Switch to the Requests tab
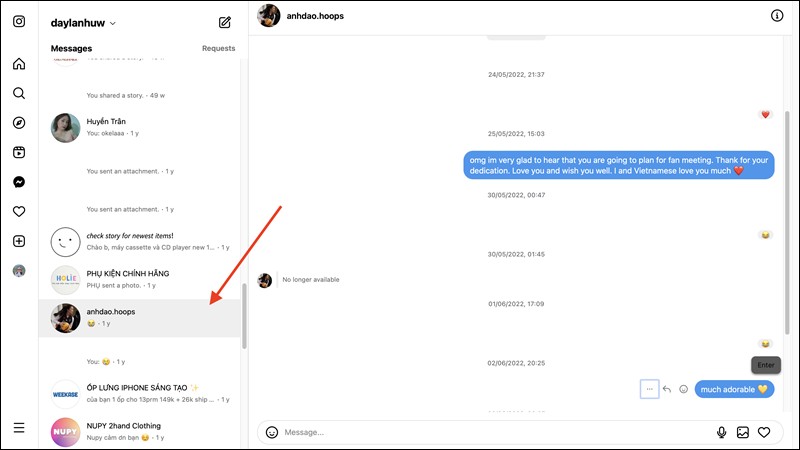Screen dimensions: 800x450 pyautogui.click(x=218, y=48)
